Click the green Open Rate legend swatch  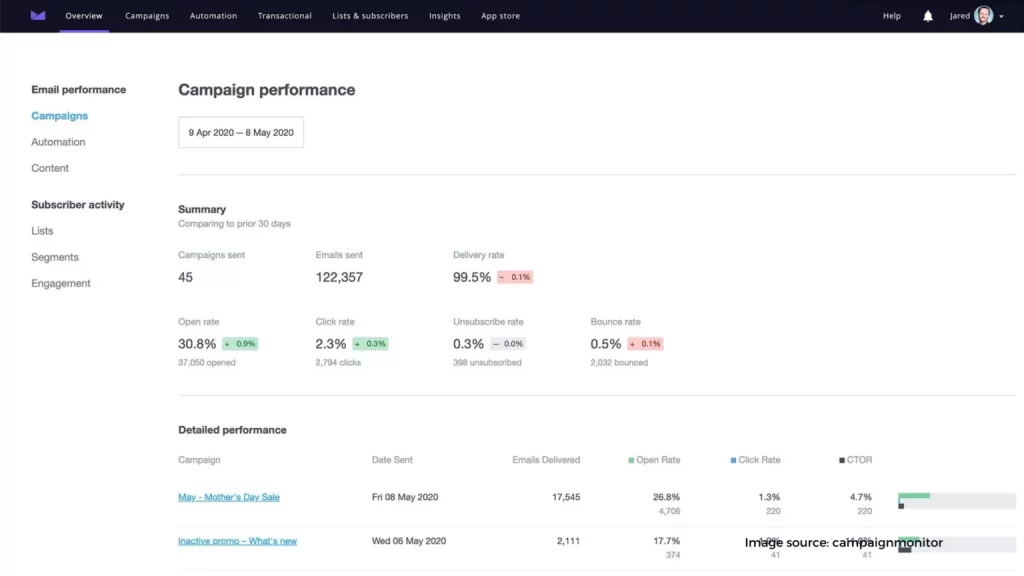click(631, 460)
